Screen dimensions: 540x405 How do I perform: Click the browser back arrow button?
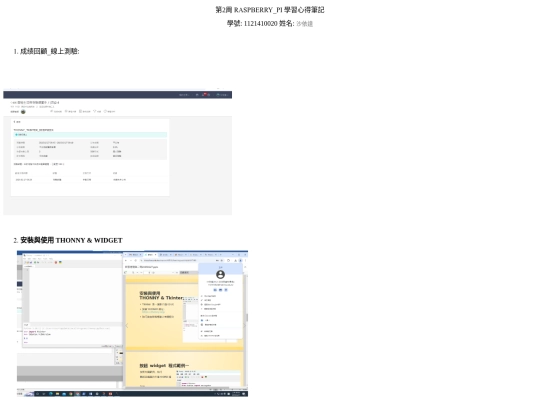126,260
